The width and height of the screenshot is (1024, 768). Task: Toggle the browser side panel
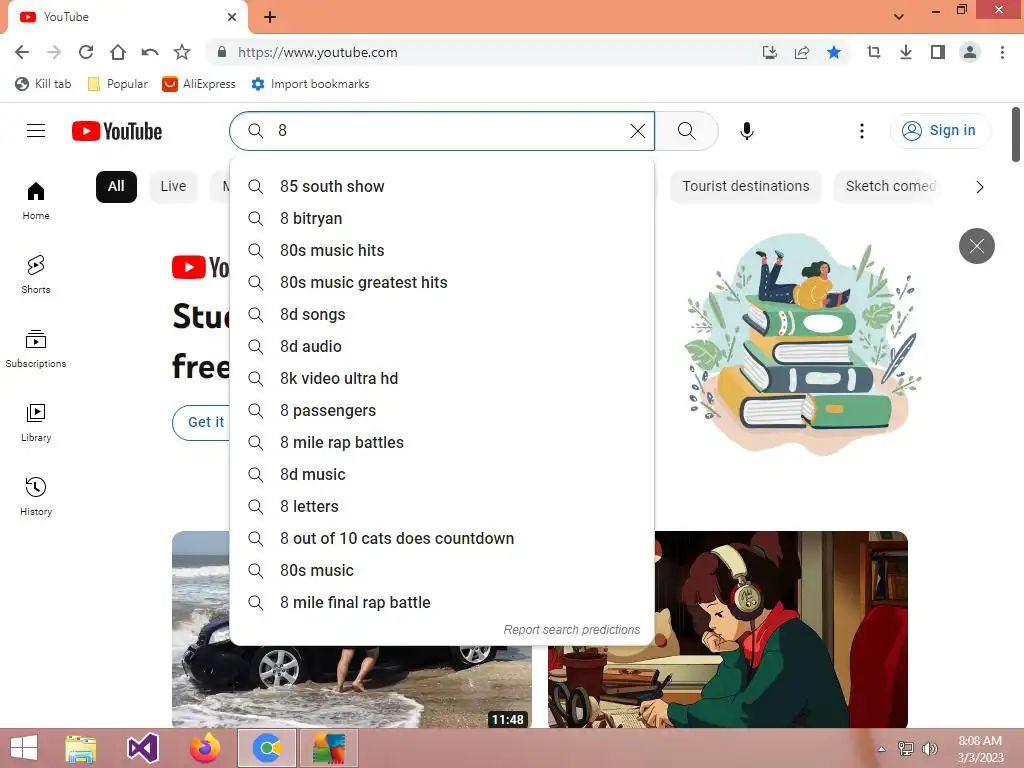pyautogui.click(x=938, y=52)
